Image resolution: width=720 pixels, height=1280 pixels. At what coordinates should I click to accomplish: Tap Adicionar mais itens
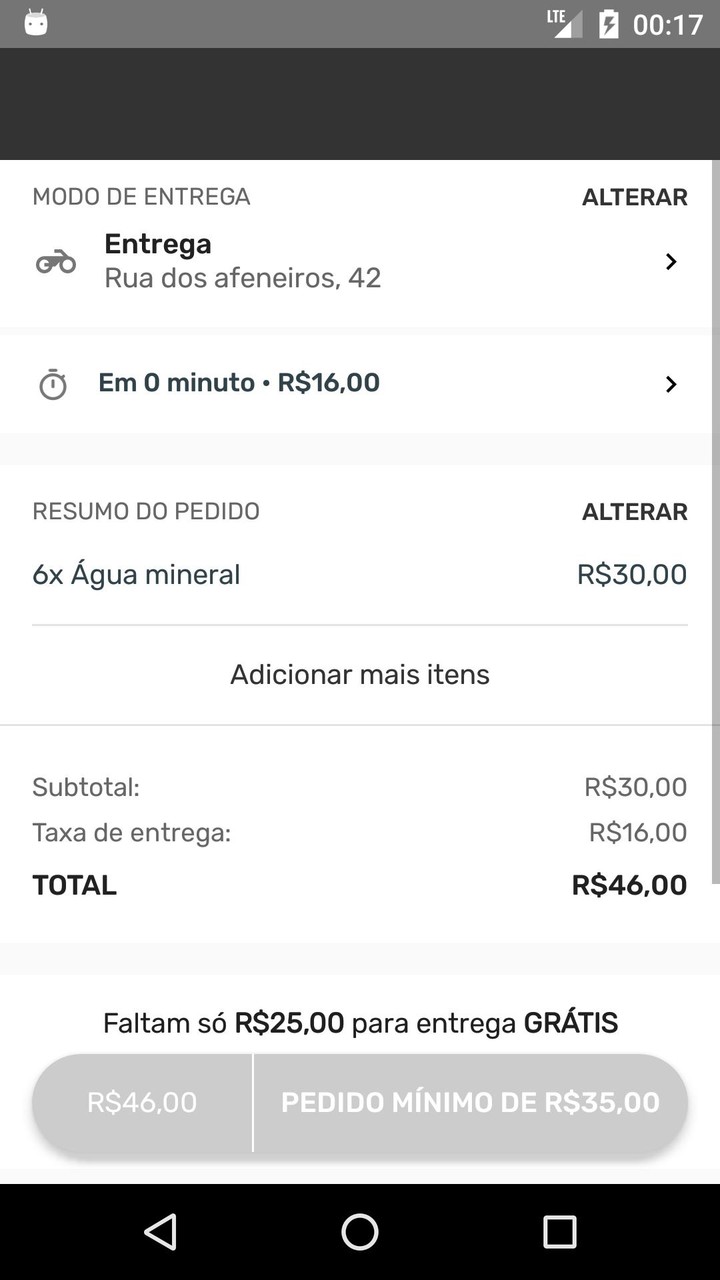pos(360,675)
